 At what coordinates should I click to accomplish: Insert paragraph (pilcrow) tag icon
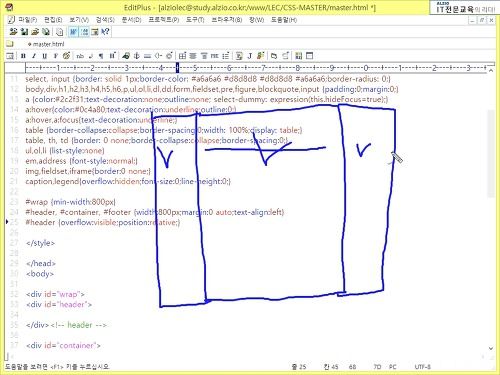pyautogui.click(x=101, y=56)
